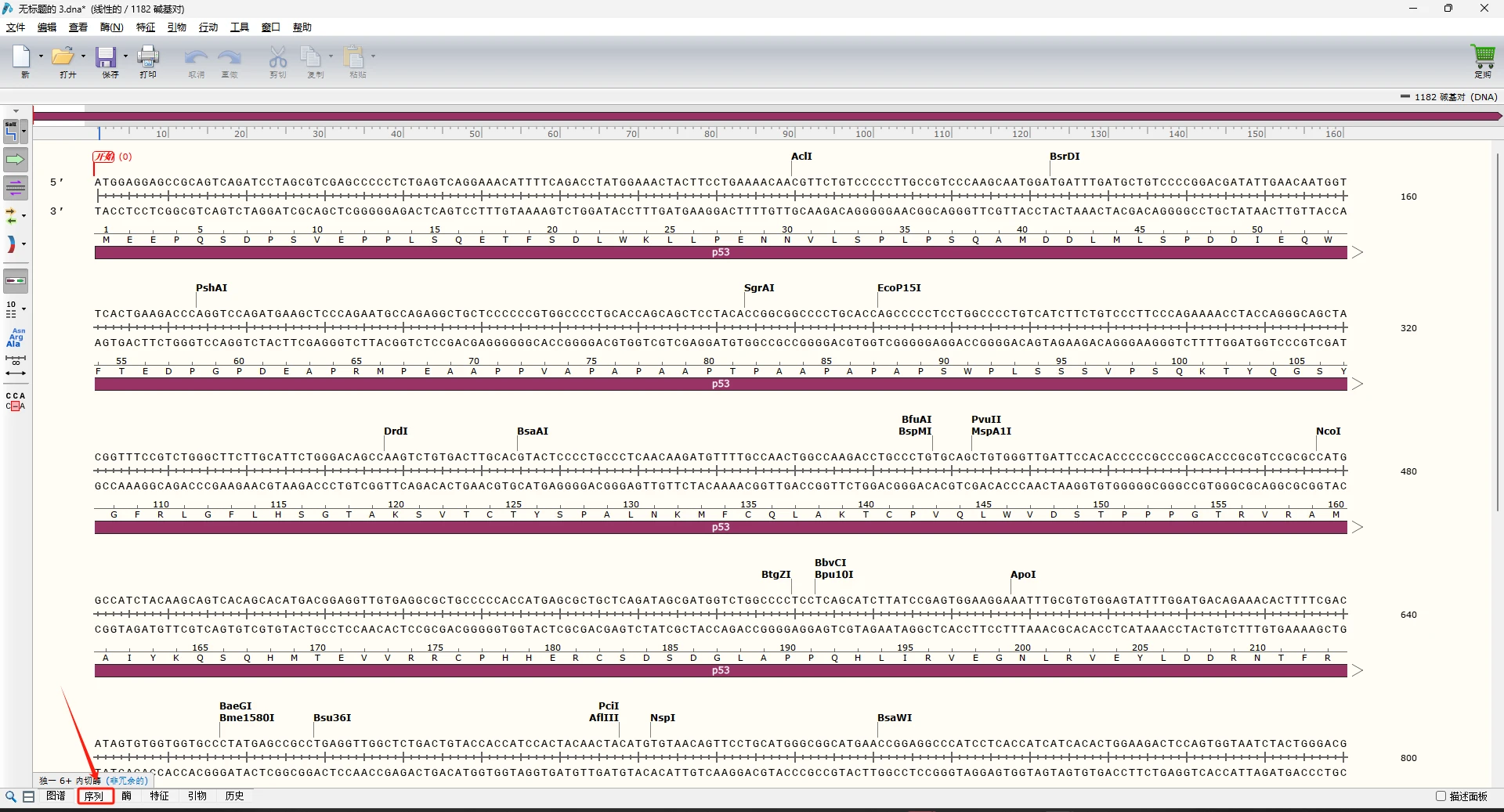Open the 特征 (Features) menu in menu bar
This screenshot has height=812, width=1504.
click(x=146, y=27)
